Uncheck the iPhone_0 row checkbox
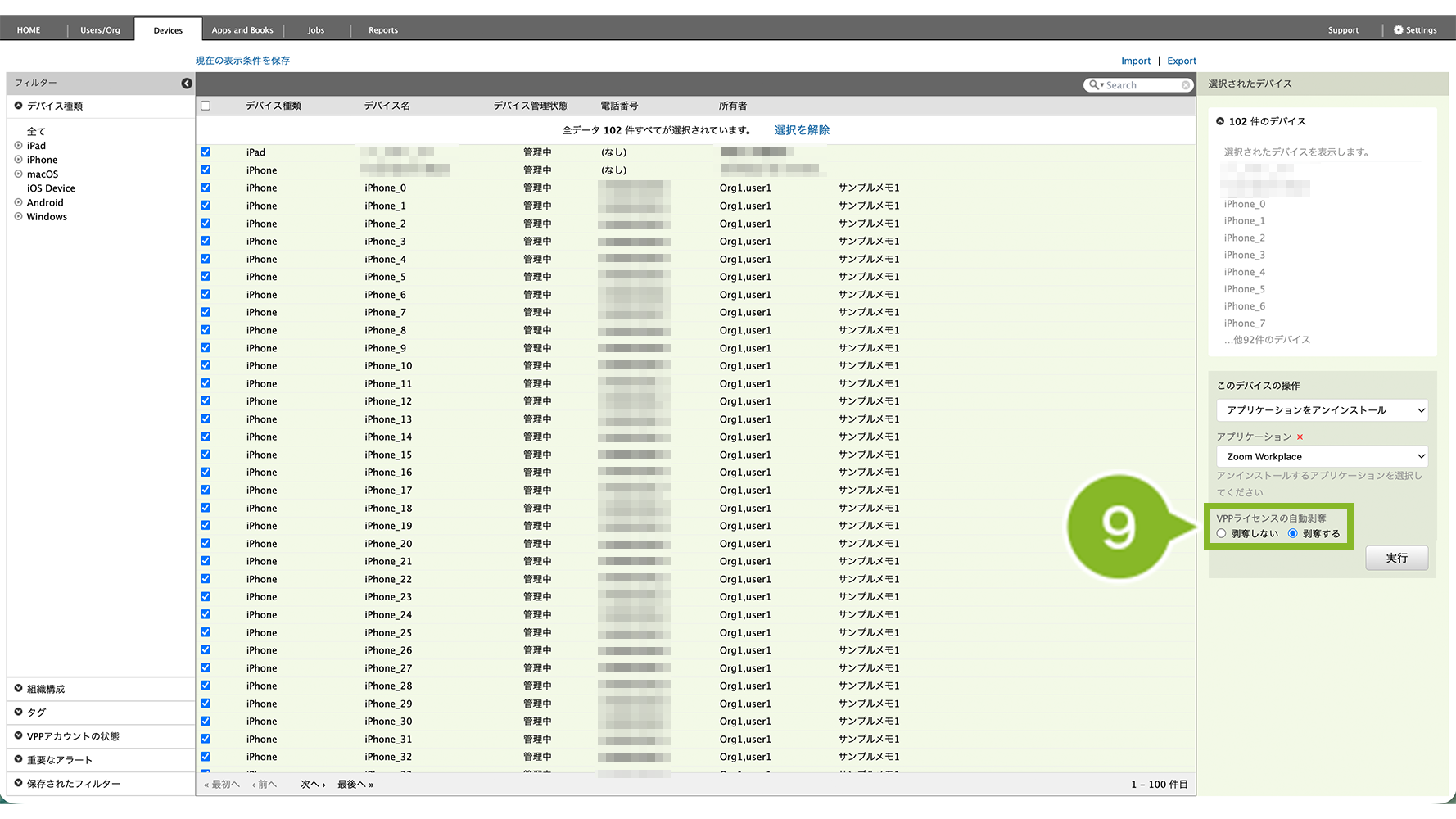This screenshot has height=819, width=1456. [206, 188]
